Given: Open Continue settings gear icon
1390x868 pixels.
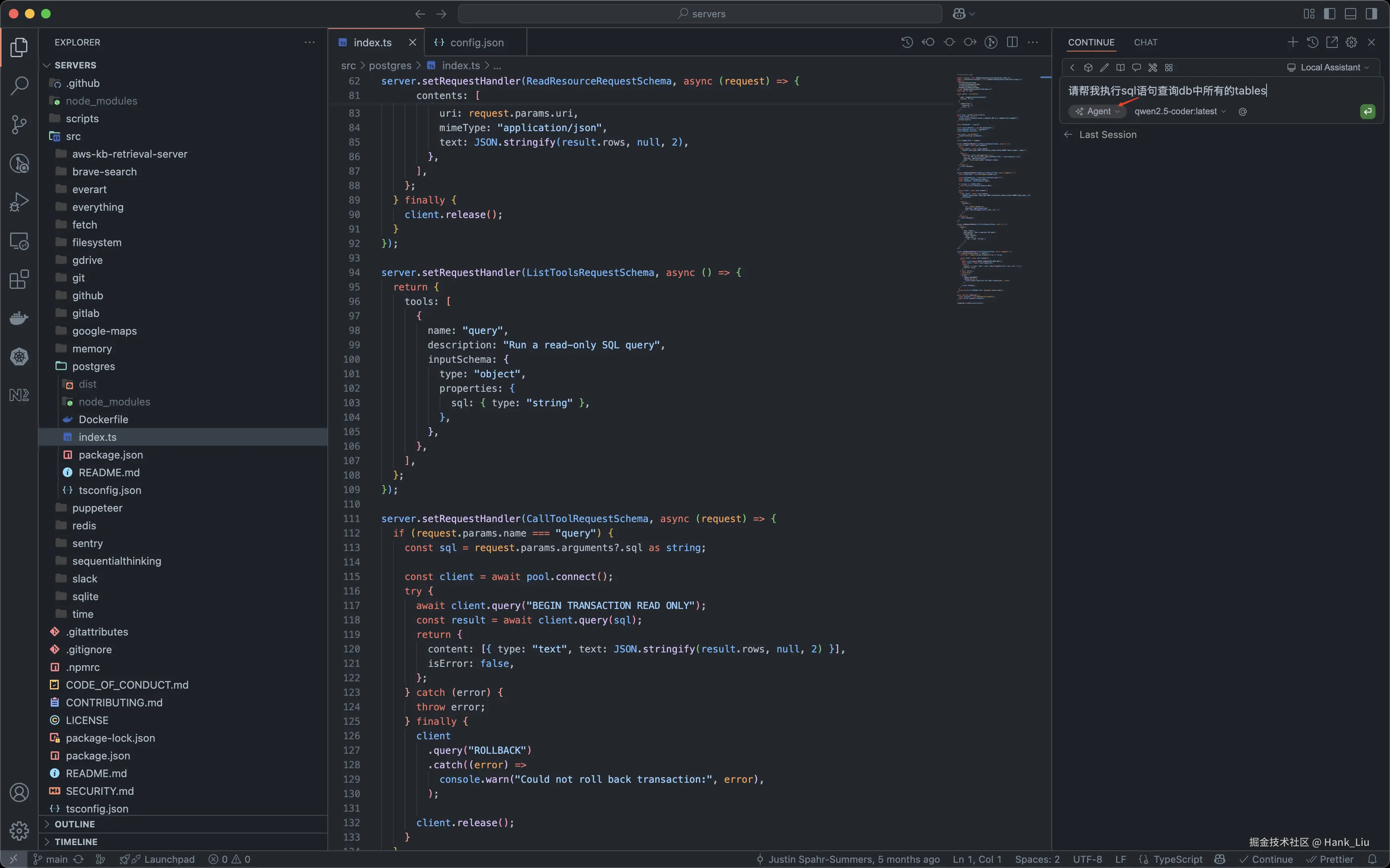Looking at the screenshot, I should pyautogui.click(x=1351, y=43).
